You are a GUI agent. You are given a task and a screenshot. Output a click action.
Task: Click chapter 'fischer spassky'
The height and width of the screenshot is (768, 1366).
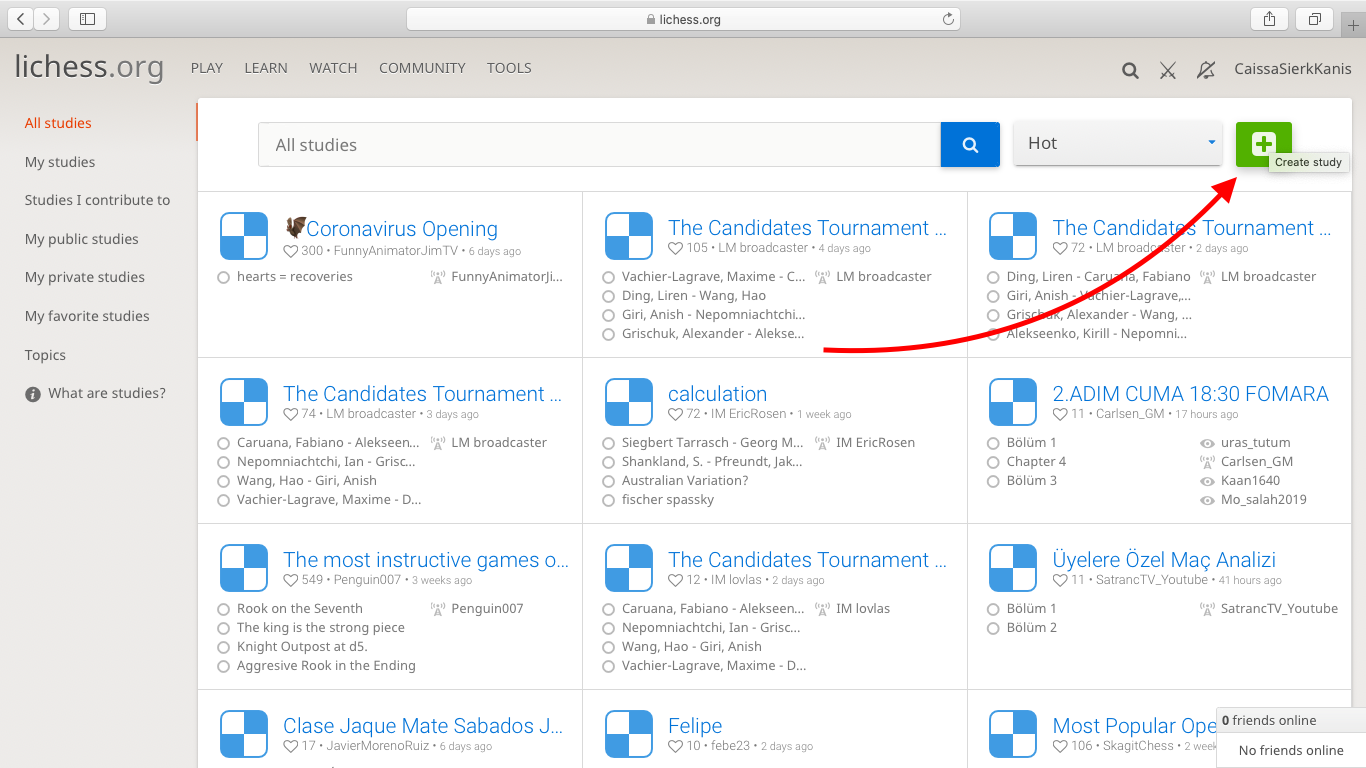(668, 500)
